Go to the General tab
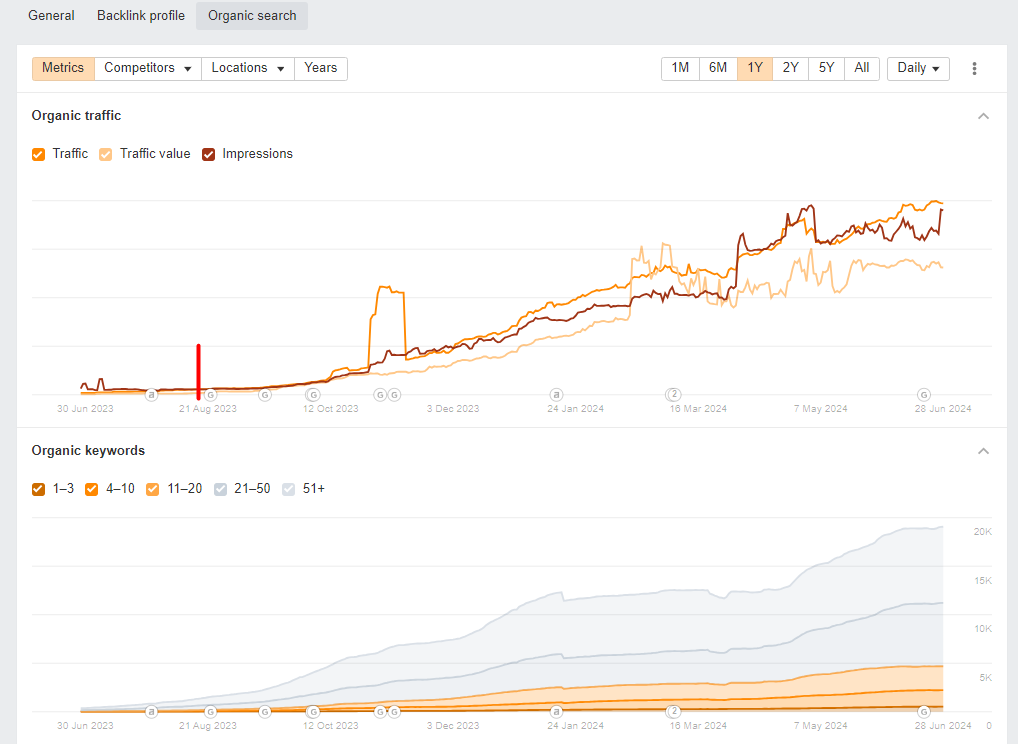 (x=51, y=16)
